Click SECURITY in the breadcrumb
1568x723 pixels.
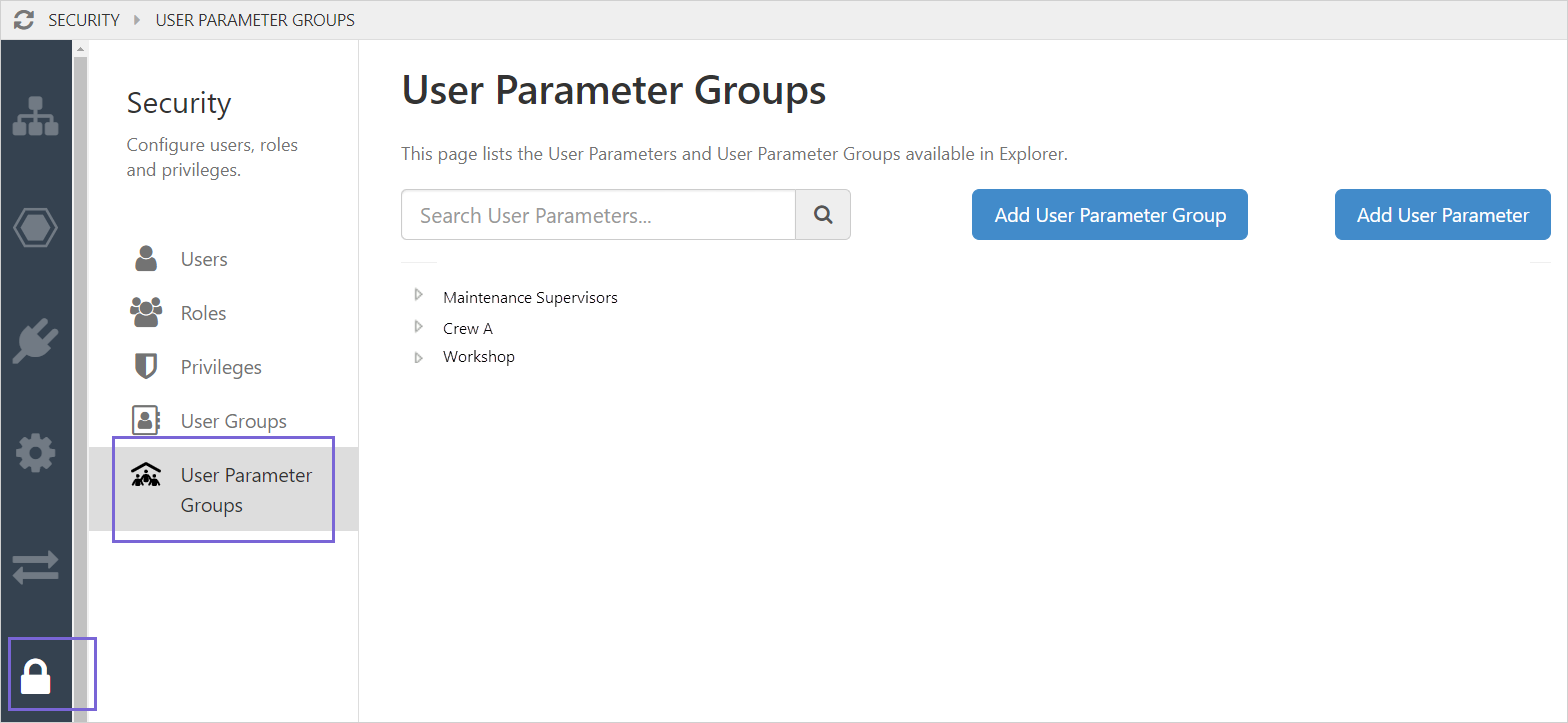(x=84, y=20)
